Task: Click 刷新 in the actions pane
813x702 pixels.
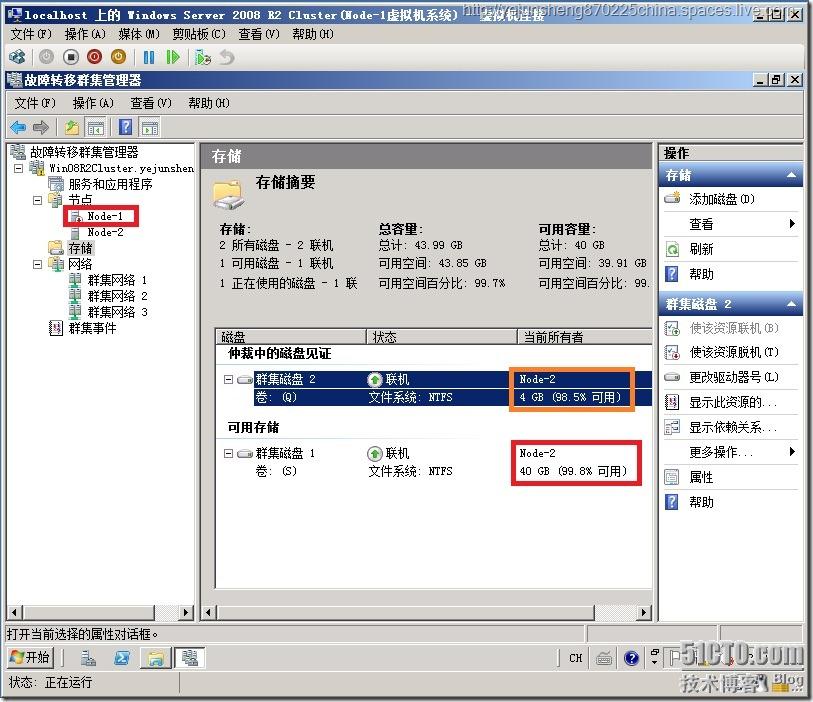Action: pos(701,249)
